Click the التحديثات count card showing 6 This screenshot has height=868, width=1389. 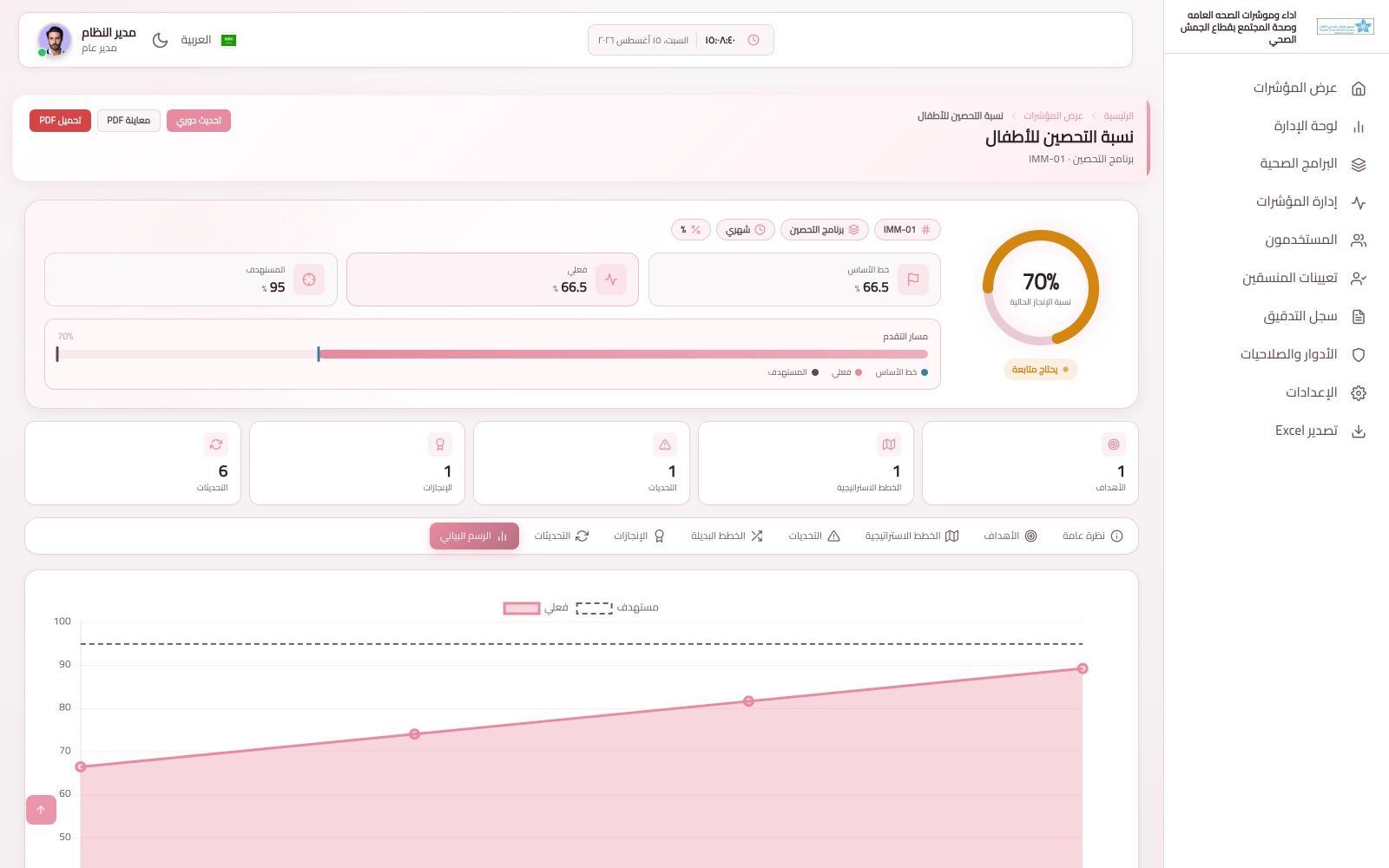point(133,463)
